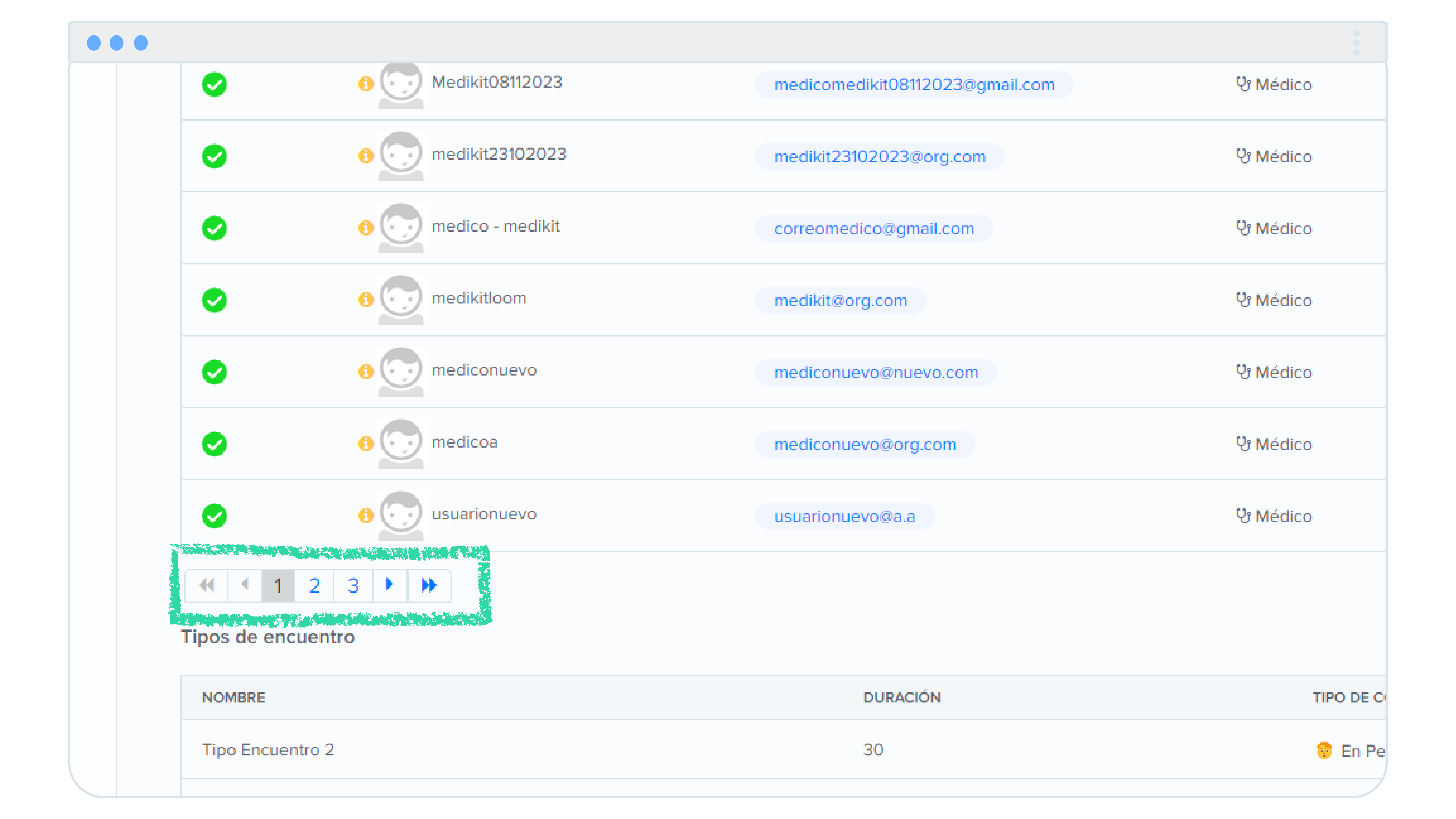Open the Tipo Encuentro 2 row
This screenshot has width=1456, height=819.
tap(268, 750)
